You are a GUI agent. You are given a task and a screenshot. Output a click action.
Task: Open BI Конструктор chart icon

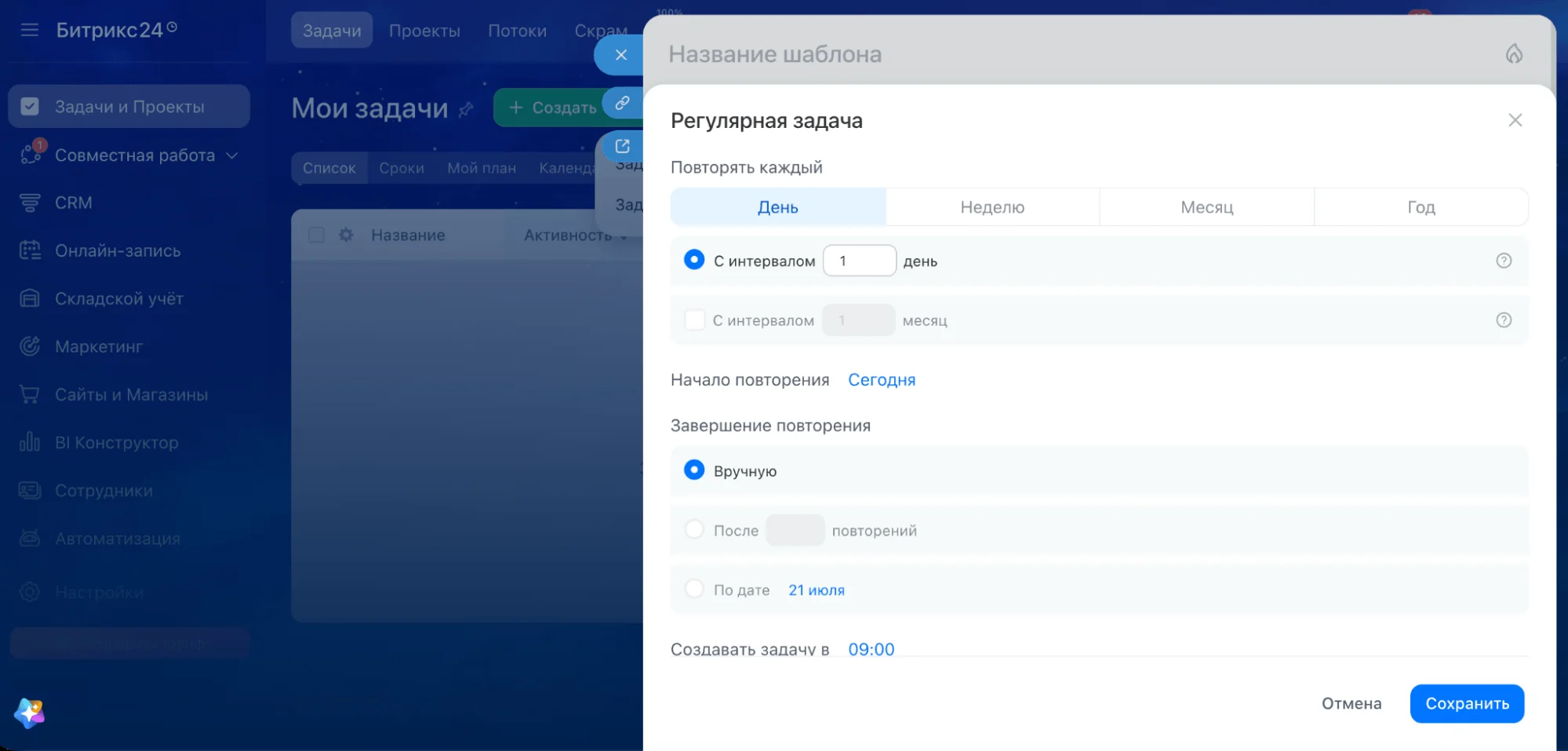[x=30, y=443]
